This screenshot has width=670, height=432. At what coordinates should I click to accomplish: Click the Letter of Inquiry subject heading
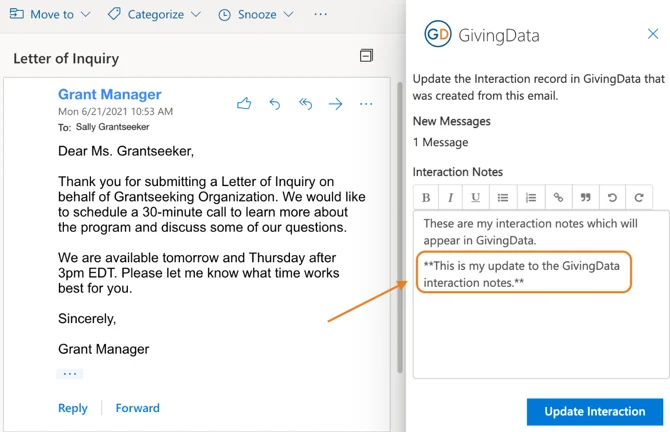(x=66, y=59)
